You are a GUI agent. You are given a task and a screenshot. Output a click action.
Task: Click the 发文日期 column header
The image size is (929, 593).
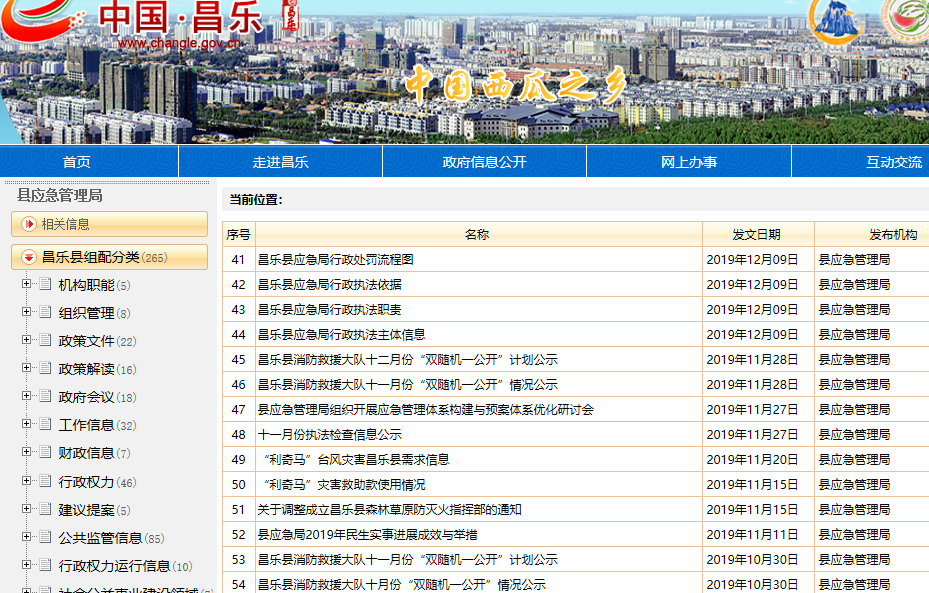[757, 235]
